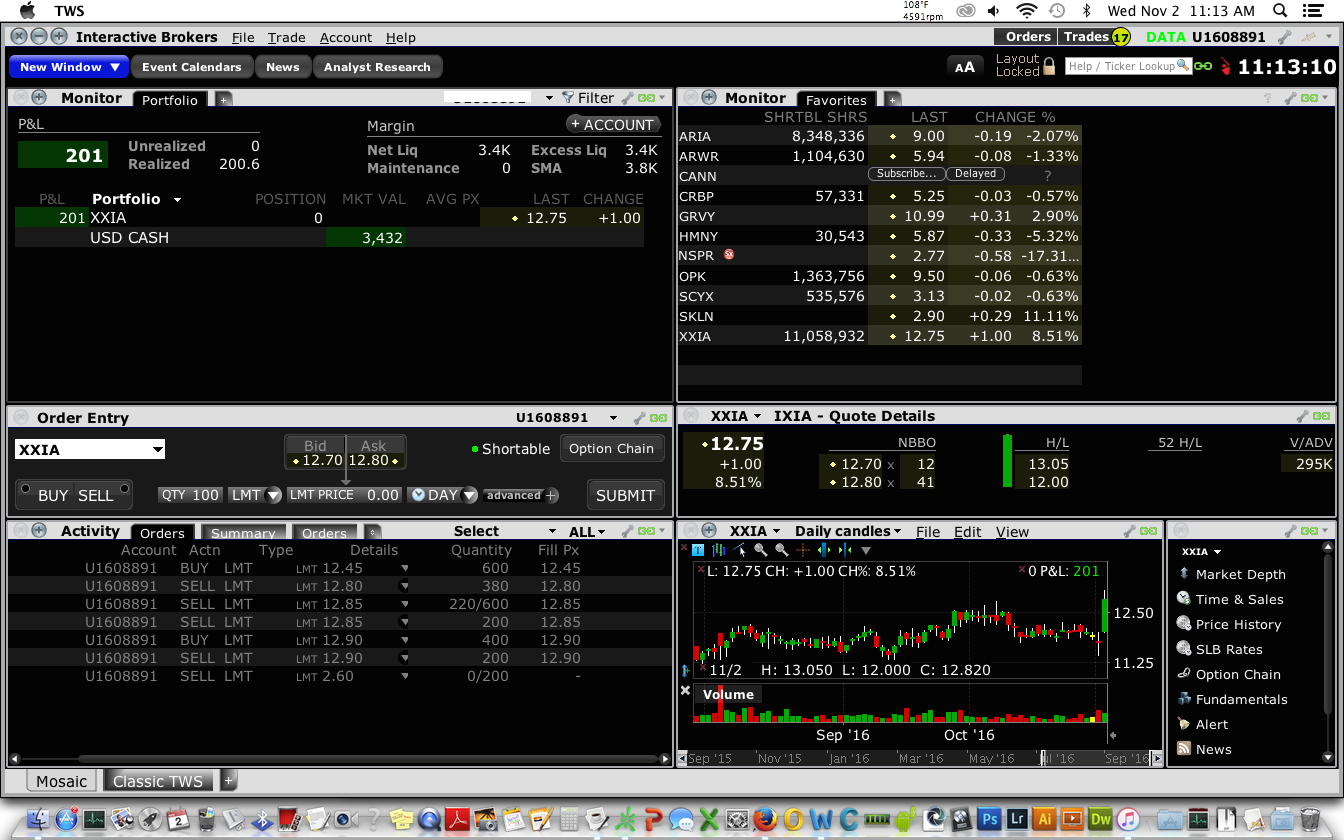Open the File menu in Interactive Brokers

(x=243, y=37)
